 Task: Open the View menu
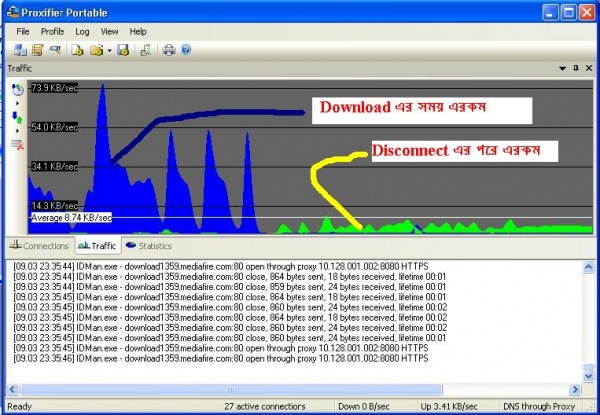109,32
